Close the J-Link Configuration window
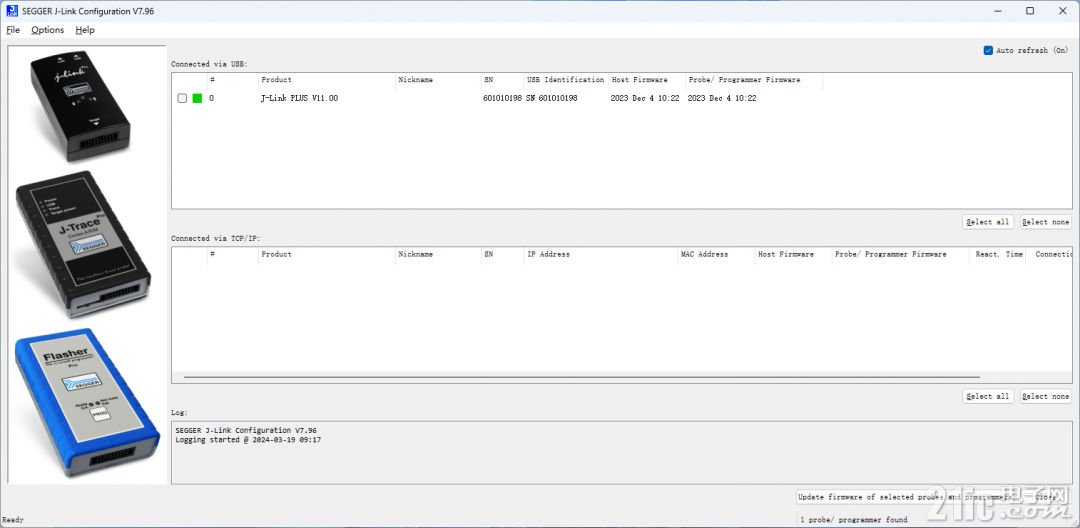1080x528 pixels. coord(1062,10)
